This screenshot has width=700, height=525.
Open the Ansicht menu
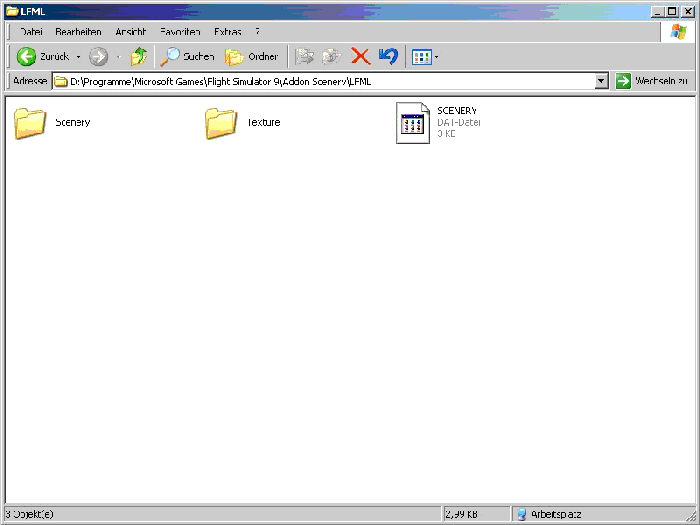[130, 32]
